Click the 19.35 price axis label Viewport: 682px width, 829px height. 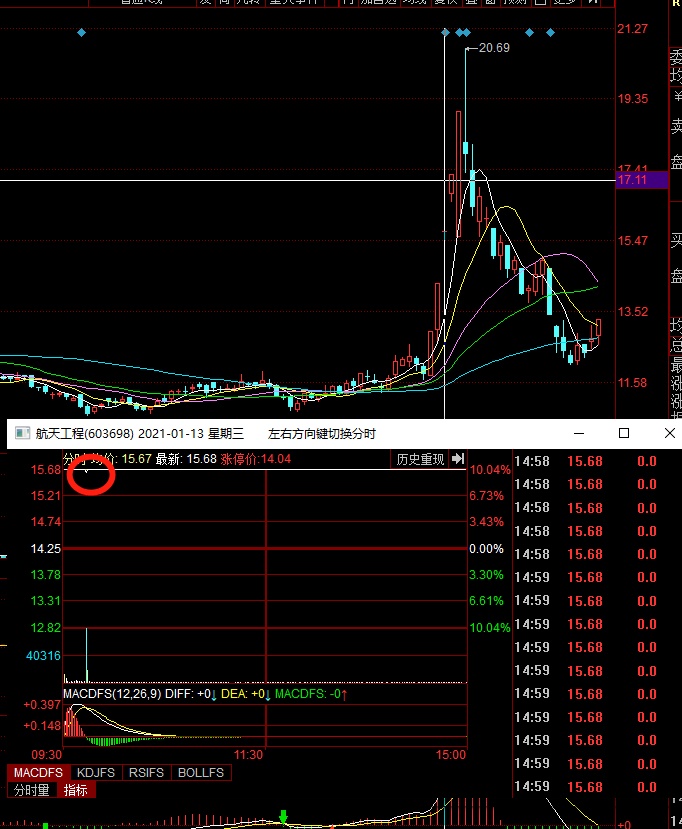click(x=633, y=99)
